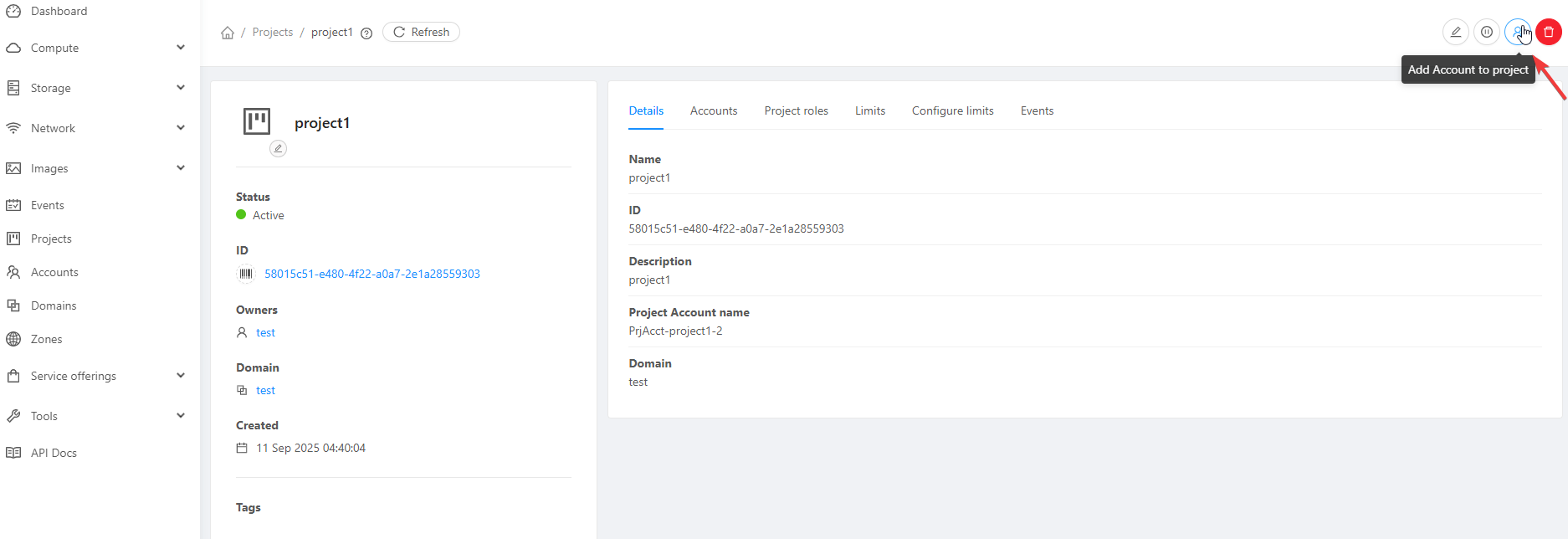The image size is (1568, 539).
Task: Click the project ID link in left card
Action: pos(372,274)
